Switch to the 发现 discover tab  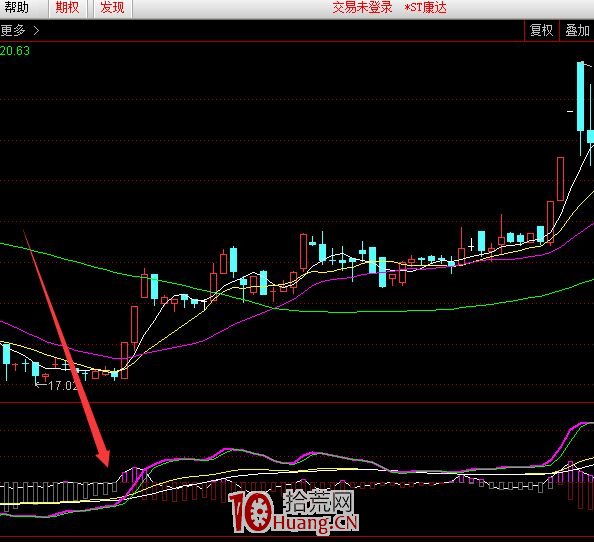[x=113, y=8]
